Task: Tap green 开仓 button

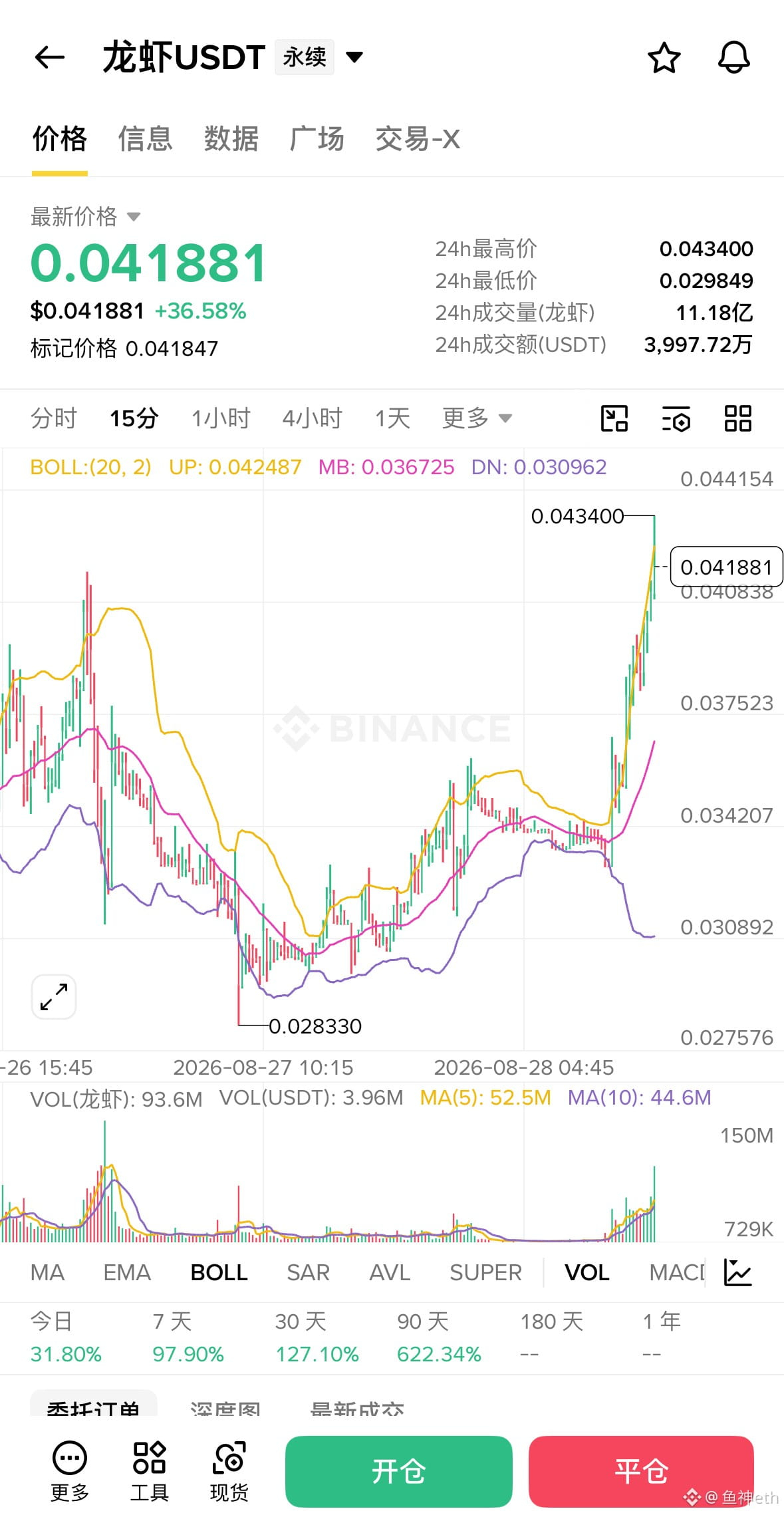Action: click(399, 1472)
